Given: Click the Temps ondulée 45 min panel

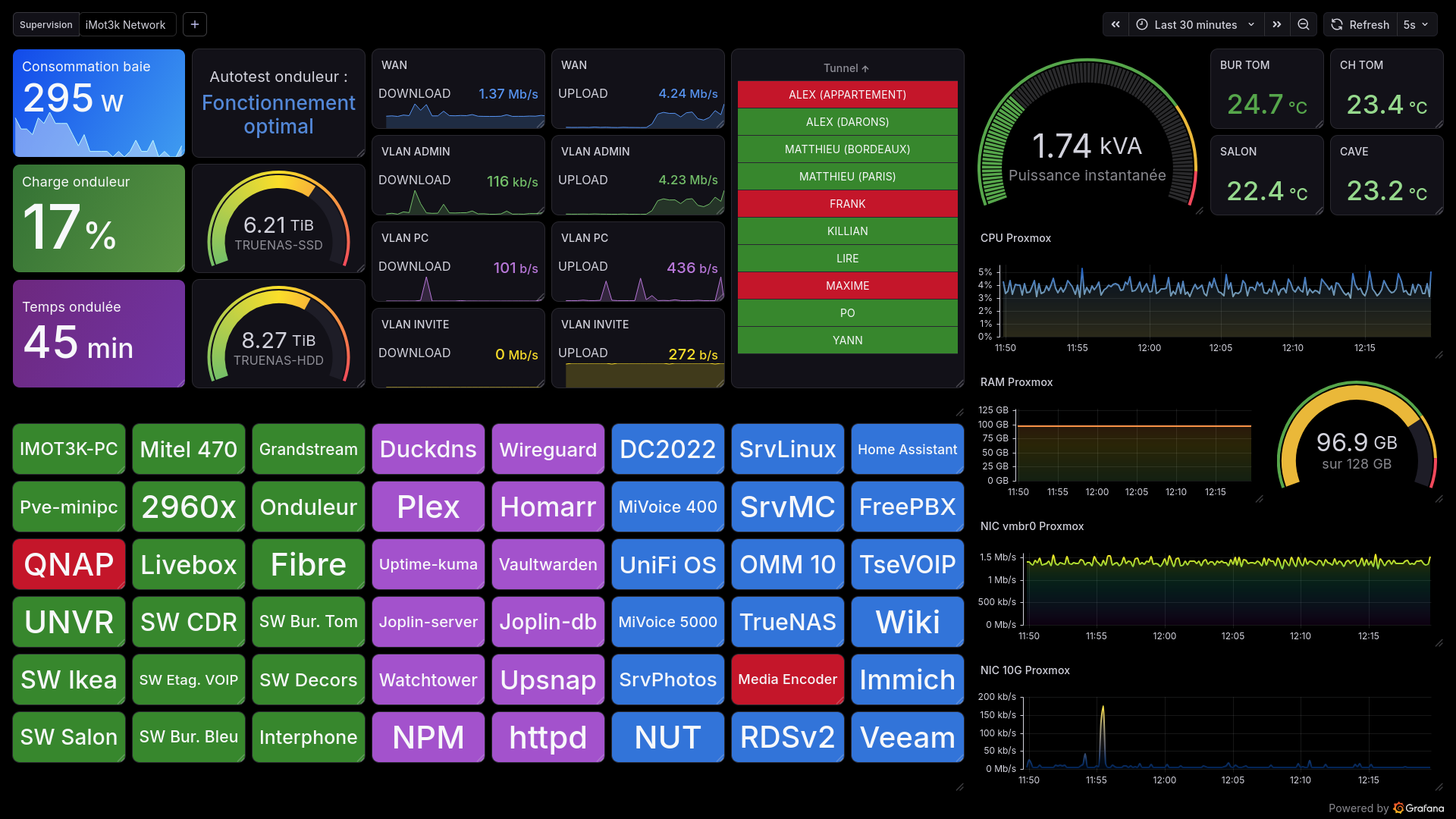Looking at the screenshot, I should click(99, 334).
